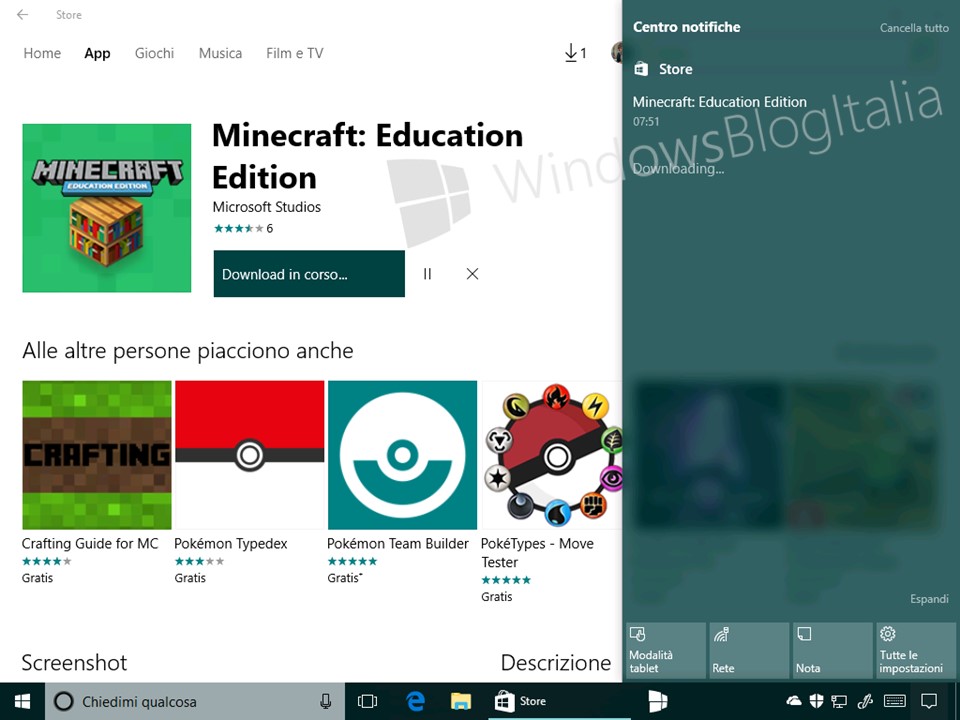Click Gratis under Pokémon Typedex
Viewport: 960px width, 720px height.
point(190,578)
